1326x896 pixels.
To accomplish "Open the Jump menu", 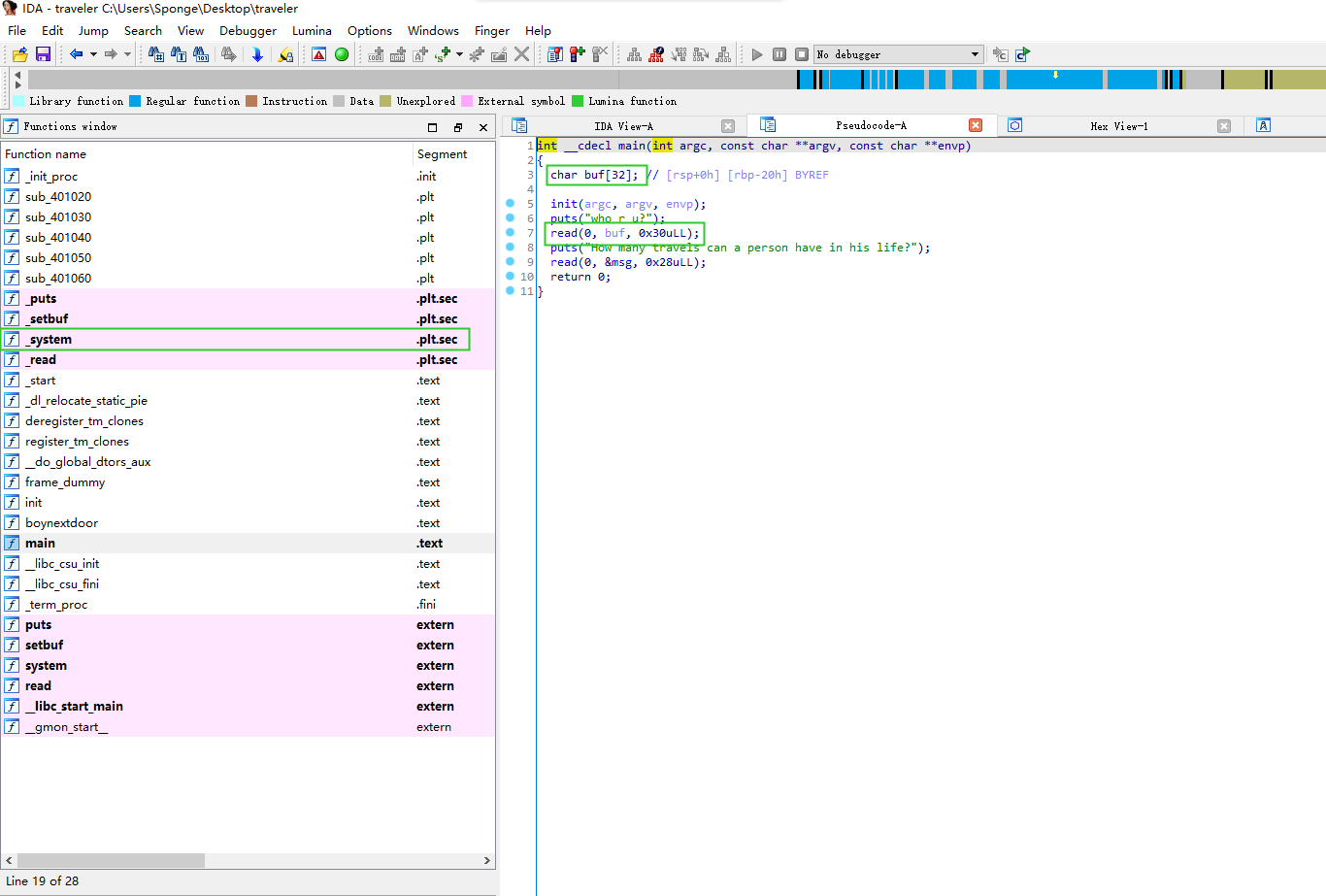I will [x=93, y=30].
